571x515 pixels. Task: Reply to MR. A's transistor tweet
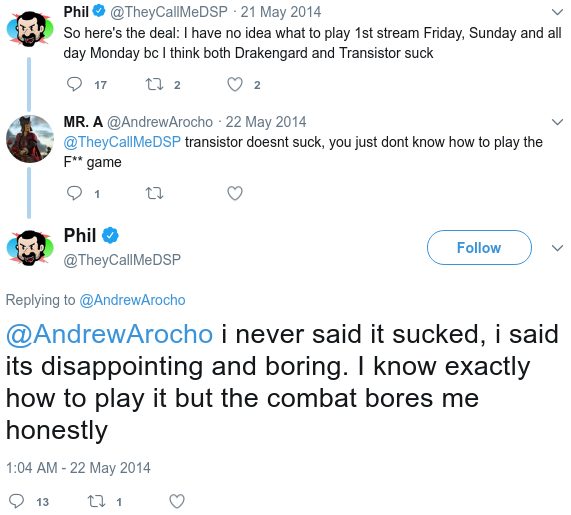(x=74, y=193)
